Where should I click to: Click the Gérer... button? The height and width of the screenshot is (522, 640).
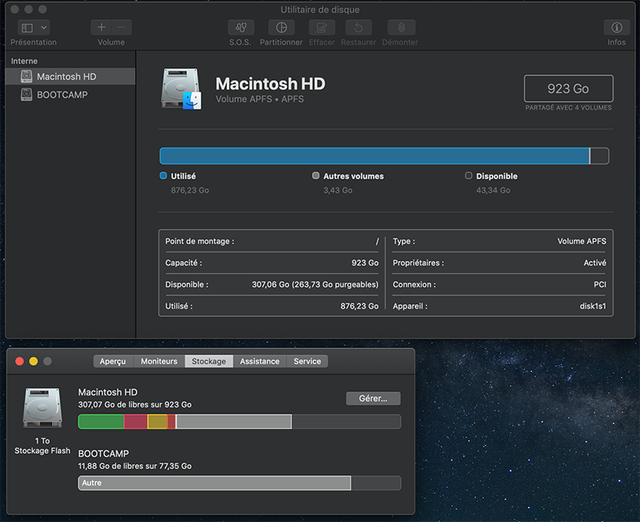[x=373, y=398]
